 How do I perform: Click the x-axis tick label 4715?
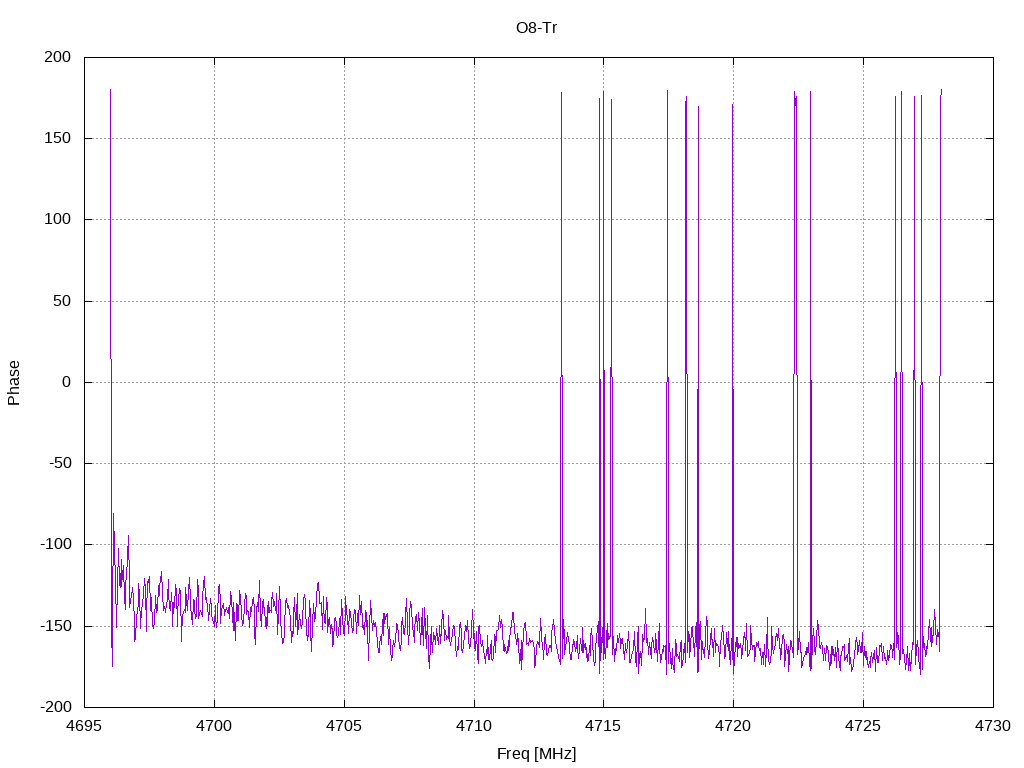(x=603, y=726)
